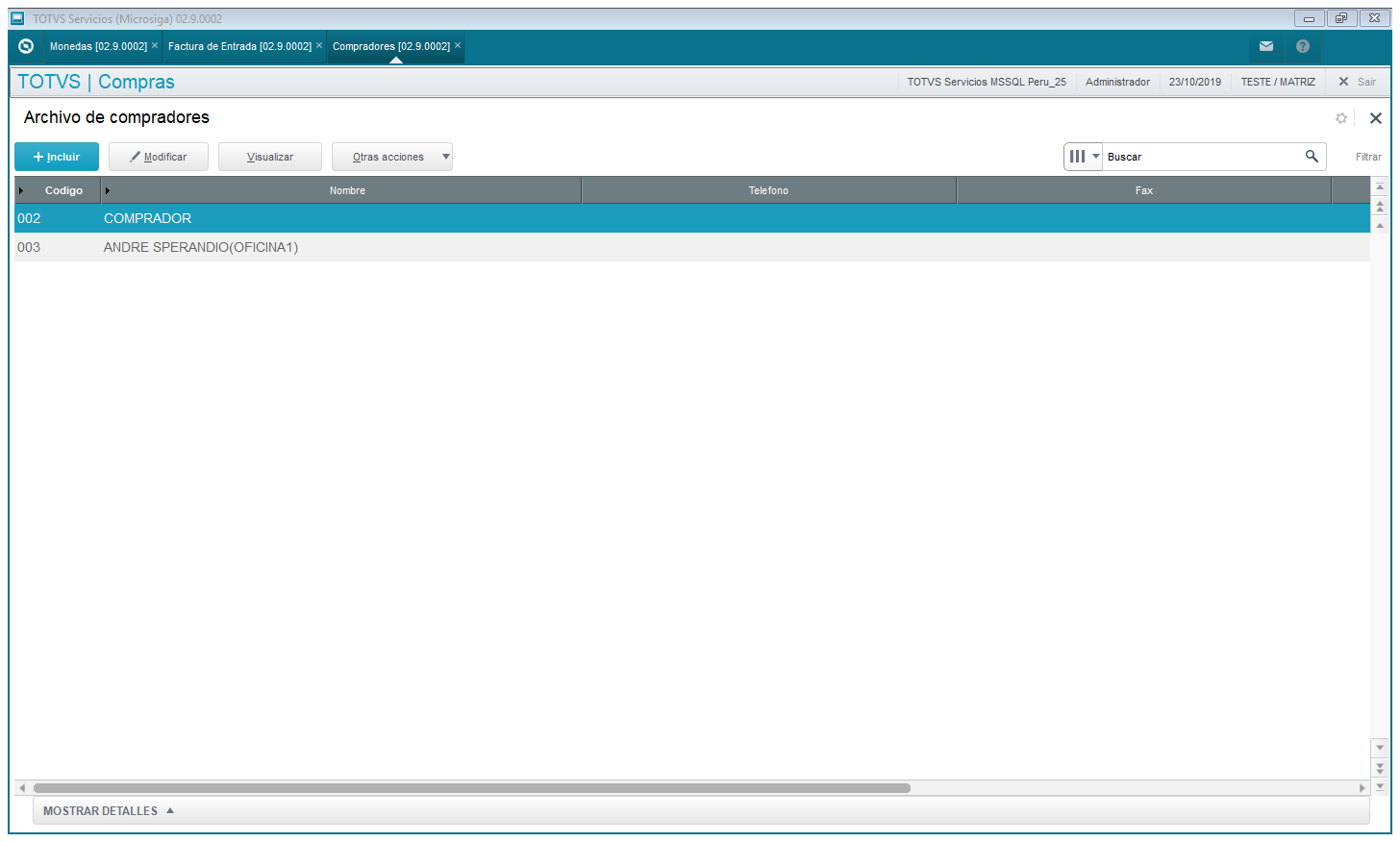
Task: Open the Otras acciones dropdown
Action: coord(392,157)
